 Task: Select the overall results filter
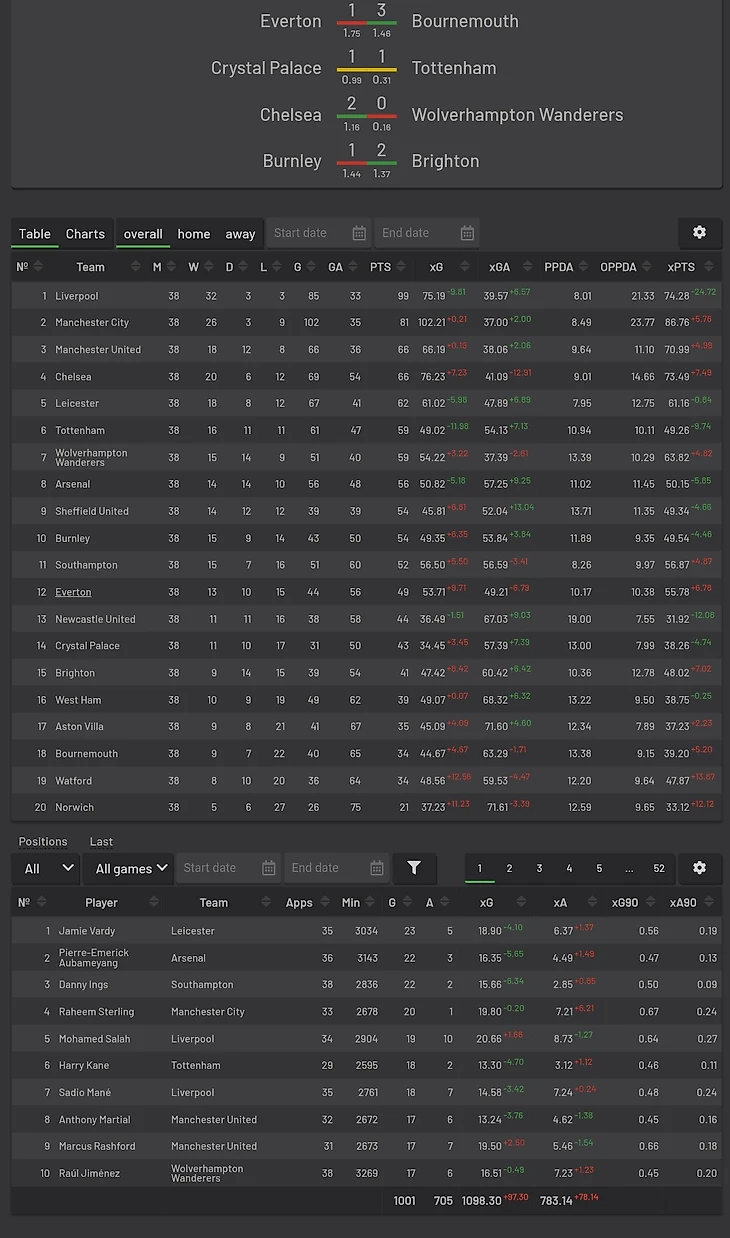coord(143,234)
